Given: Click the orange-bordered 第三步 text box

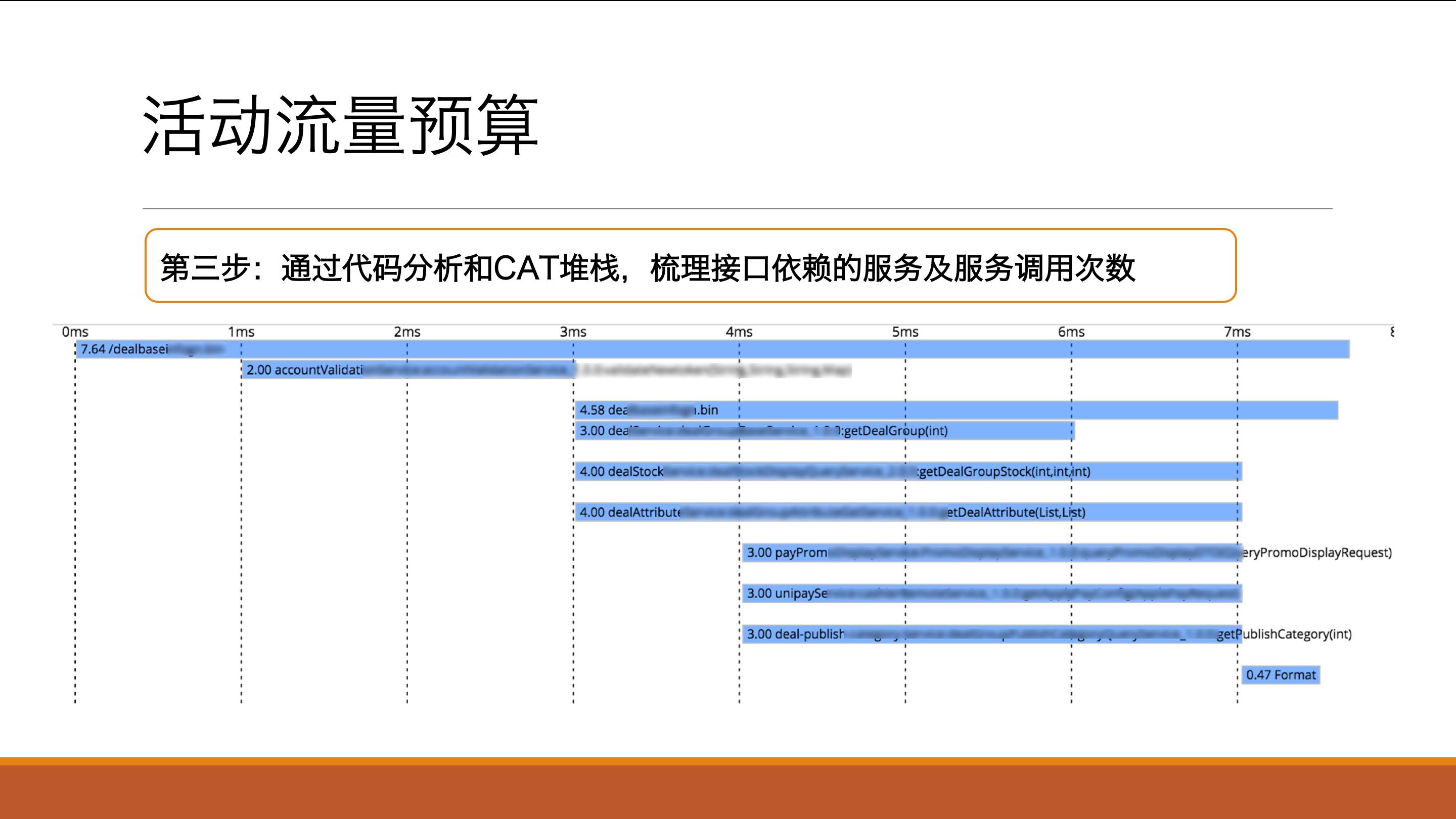Looking at the screenshot, I should [690, 266].
